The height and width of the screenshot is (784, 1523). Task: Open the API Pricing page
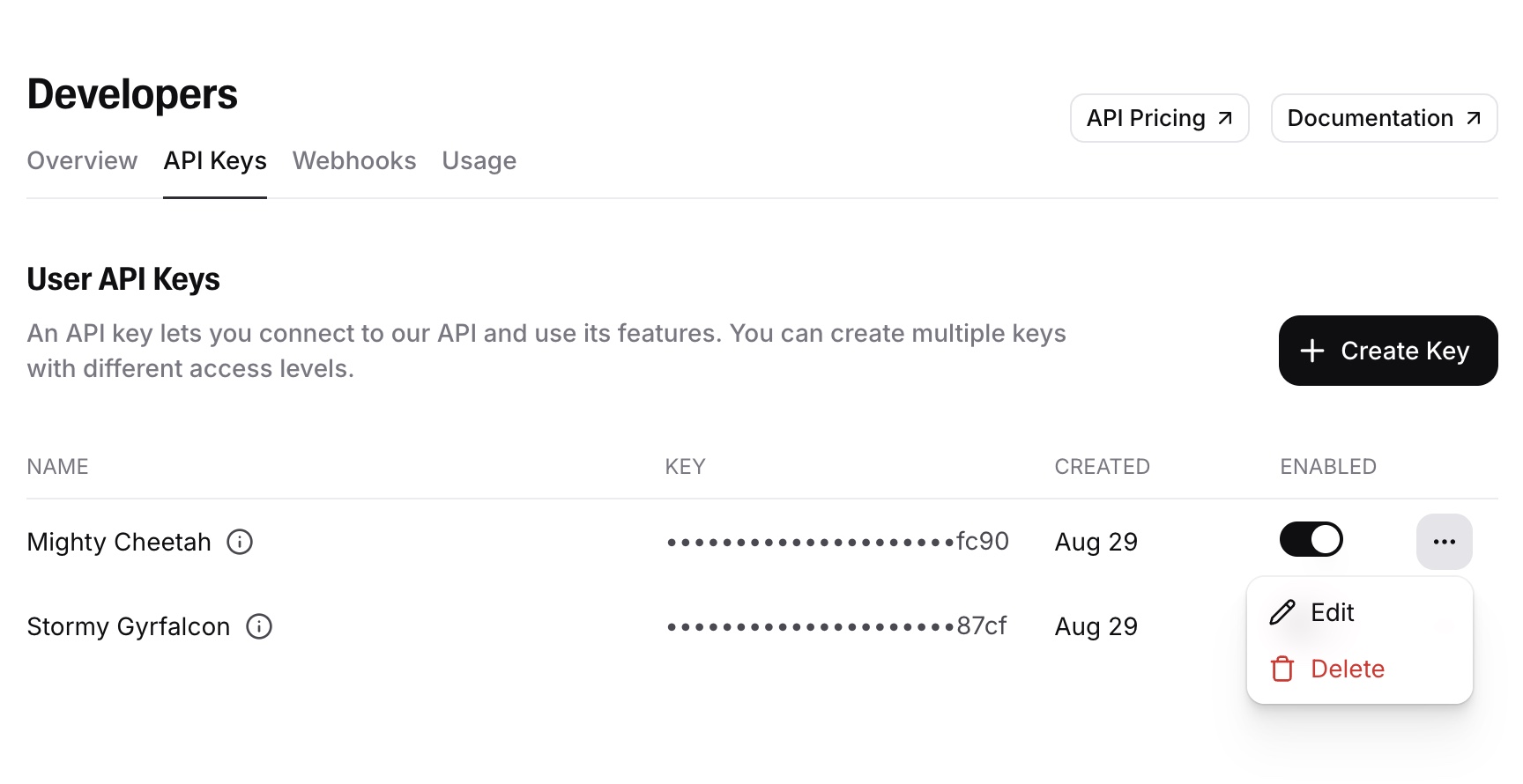(1159, 117)
